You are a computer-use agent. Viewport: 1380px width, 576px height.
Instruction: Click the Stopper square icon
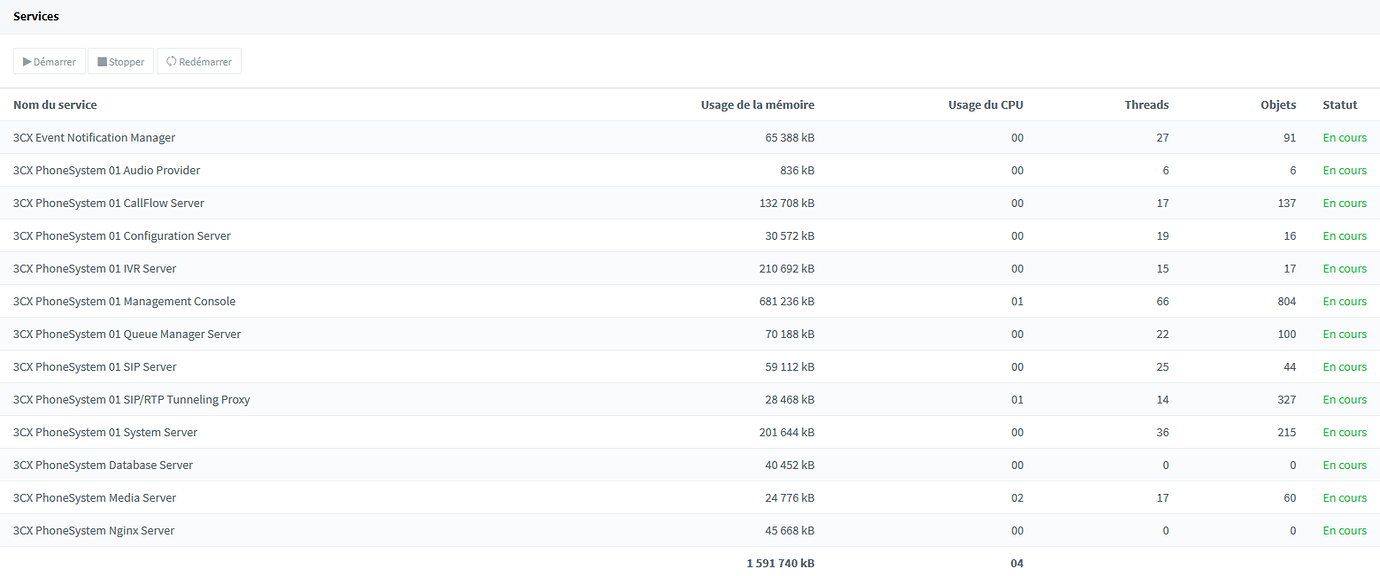[x=102, y=62]
